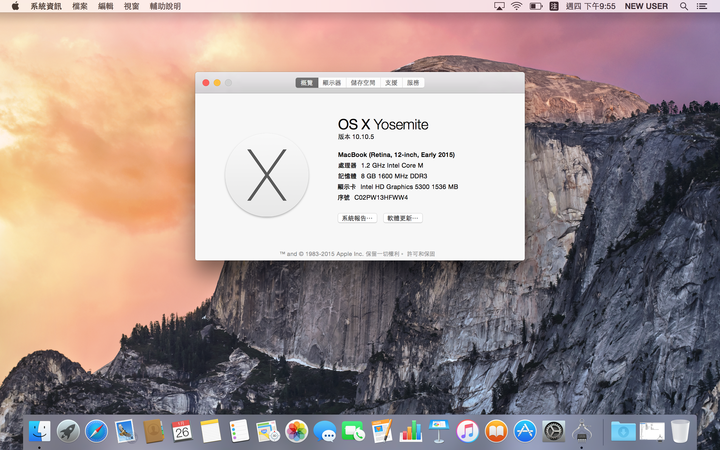Open Pages document icon in Dock
Image resolution: width=720 pixels, height=450 pixels.
pyautogui.click(x=382, y=431)
